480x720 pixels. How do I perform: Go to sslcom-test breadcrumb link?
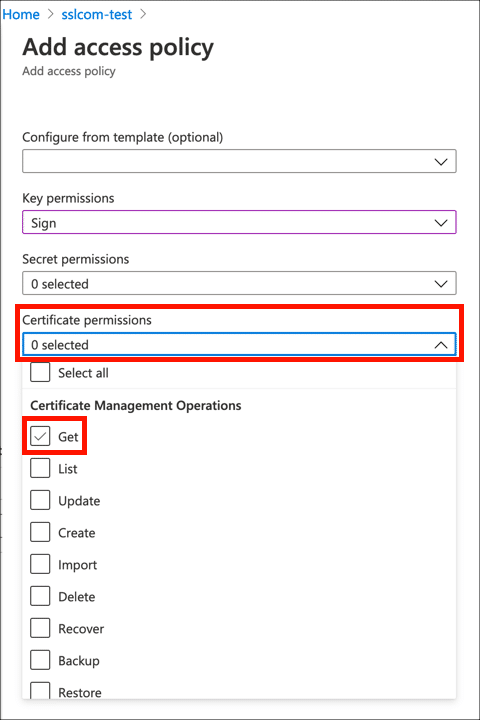(96, 15)
